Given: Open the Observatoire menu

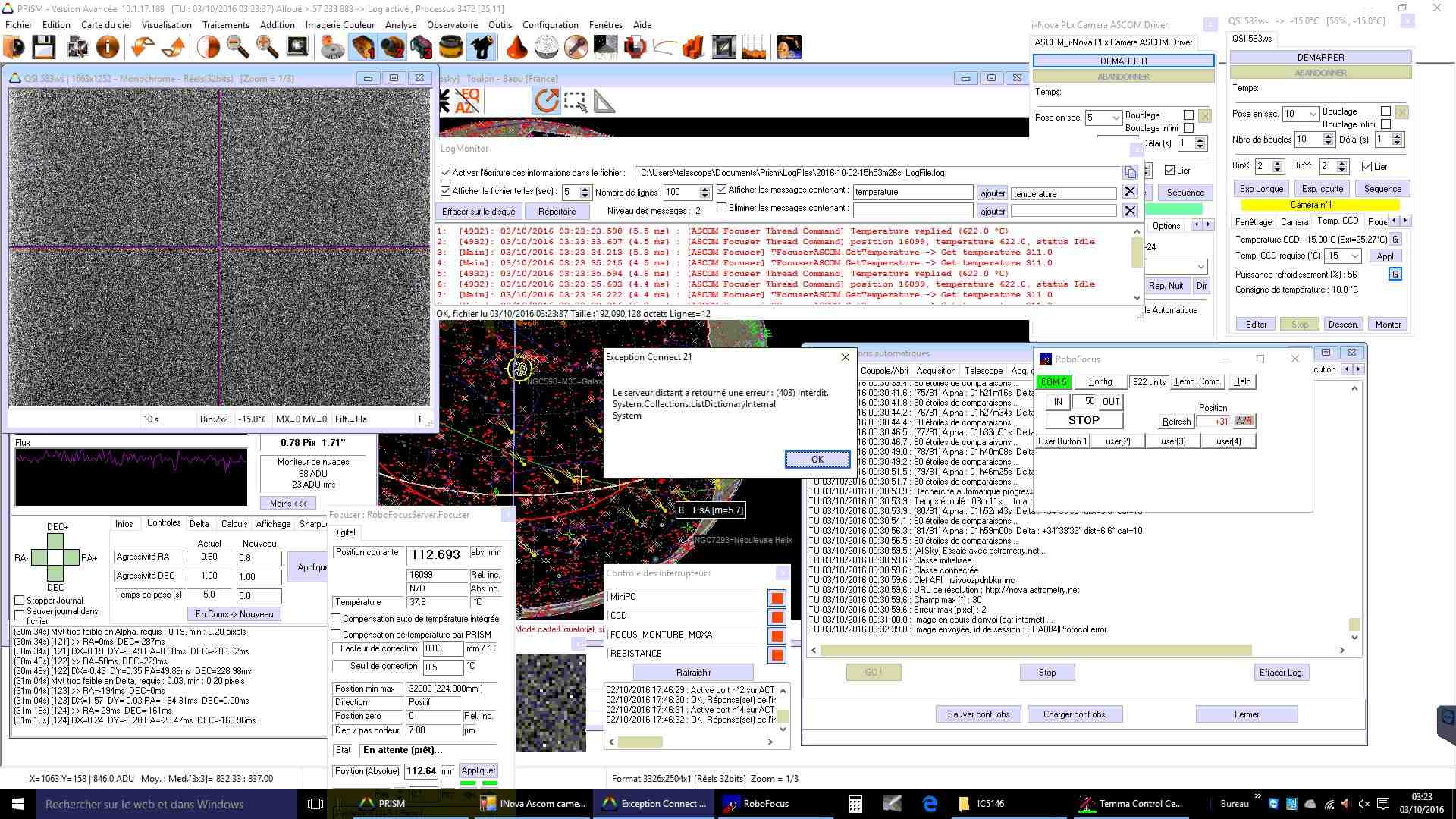Looking at the screenshot, I should pyautogui.click(x=452, y=24).
